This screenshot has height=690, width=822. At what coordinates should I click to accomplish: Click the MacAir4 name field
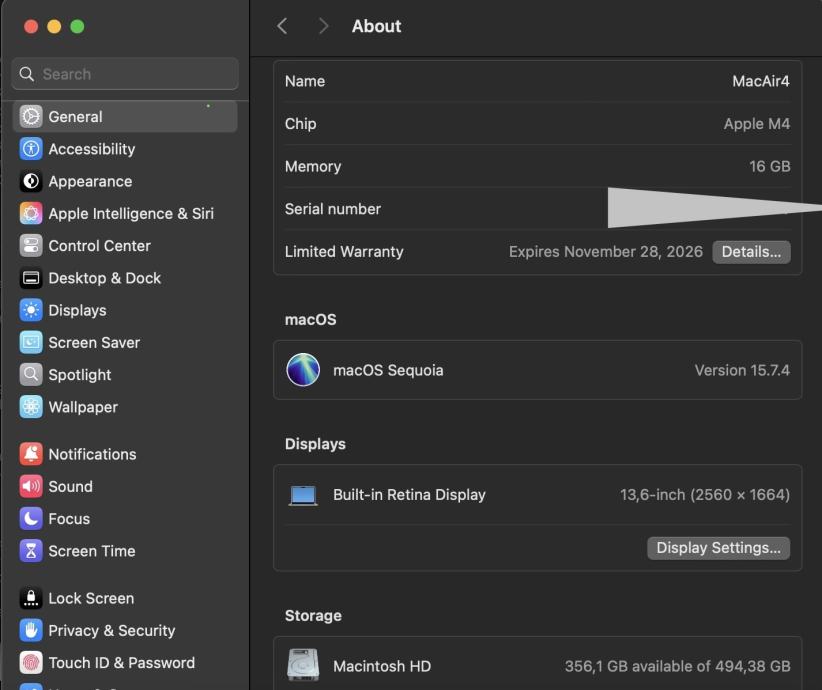pyautogui.click(x=760, y=81)
